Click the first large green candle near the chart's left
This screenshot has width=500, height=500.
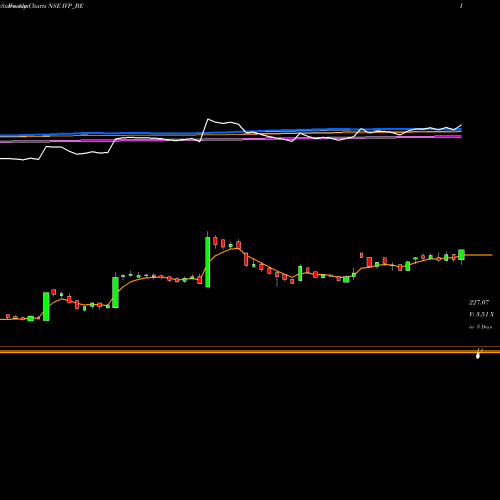click(46, 307)
